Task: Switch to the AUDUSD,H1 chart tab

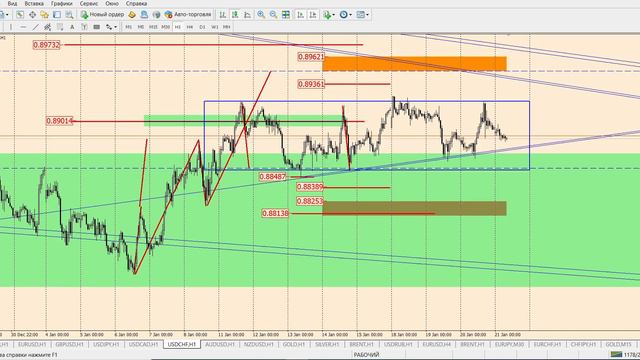Action: point(220,344)
